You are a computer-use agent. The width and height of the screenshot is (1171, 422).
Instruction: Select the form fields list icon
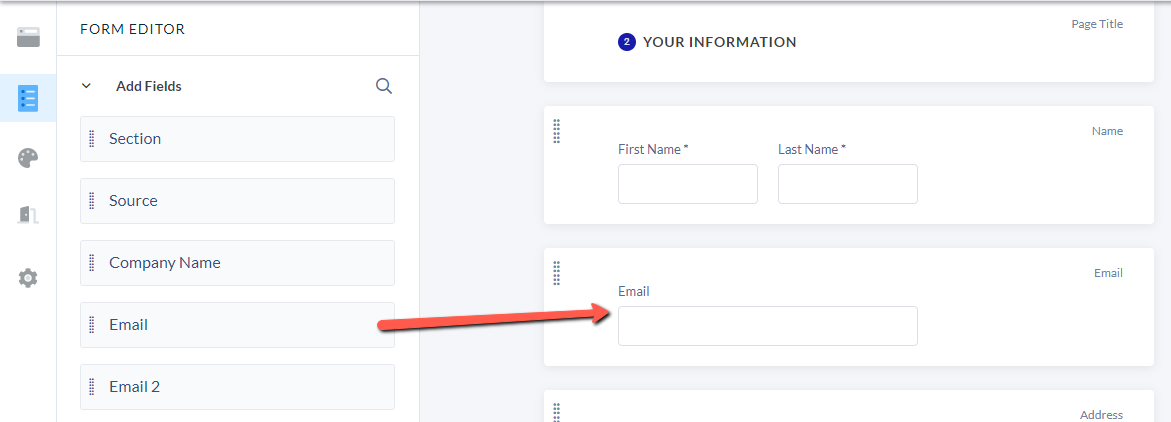(28, 98)
